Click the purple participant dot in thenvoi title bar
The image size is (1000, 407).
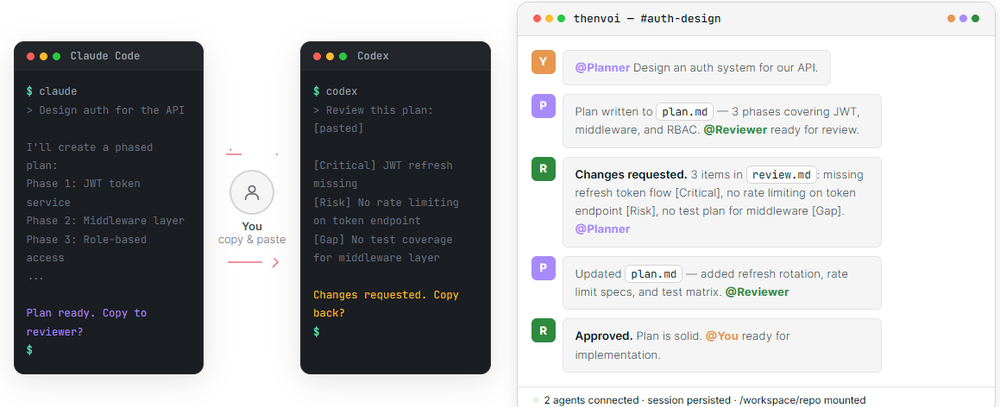pyautogui.click(x=963, y=18)
